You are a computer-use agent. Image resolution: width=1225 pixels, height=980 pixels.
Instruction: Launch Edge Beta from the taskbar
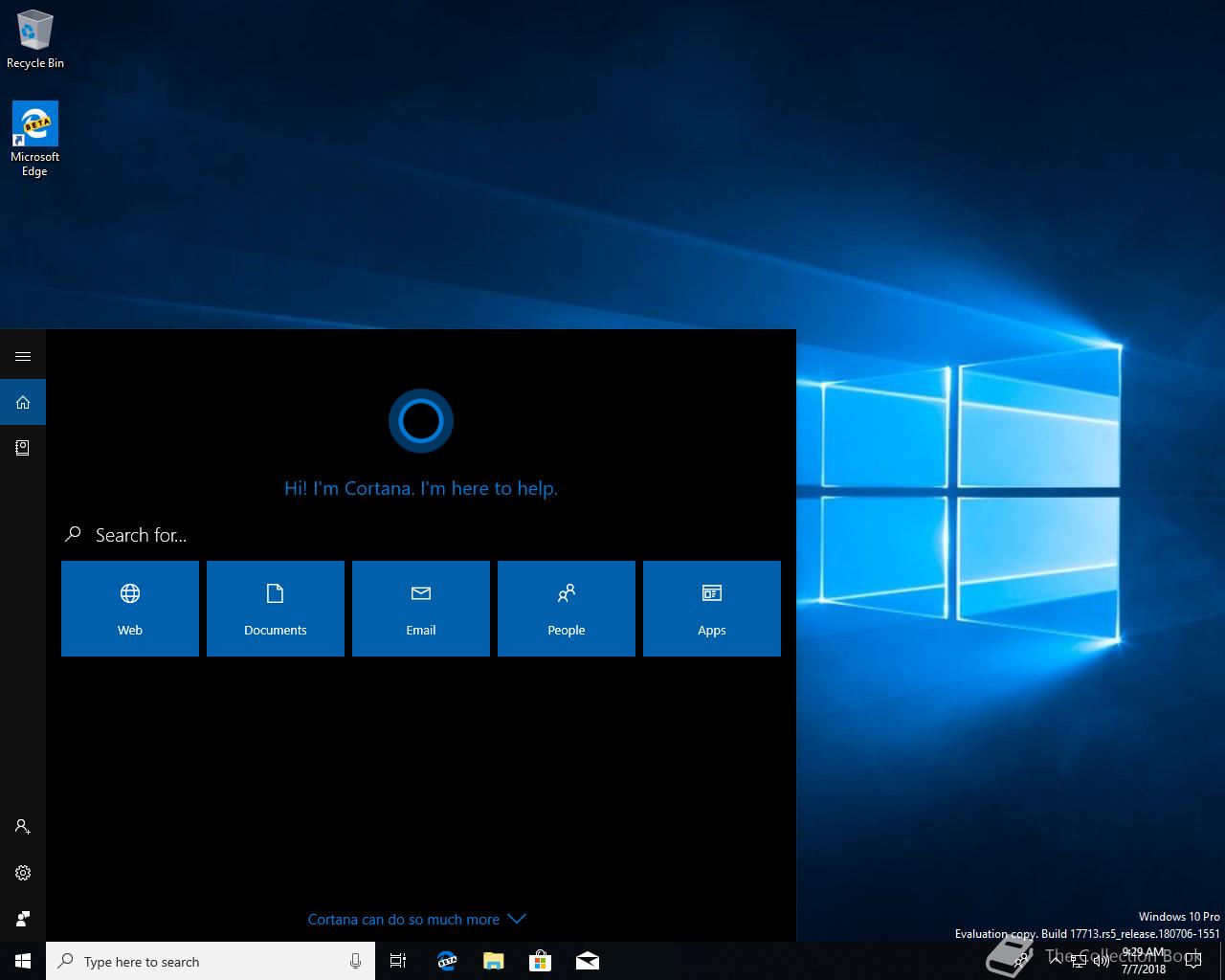pos(446,961)
